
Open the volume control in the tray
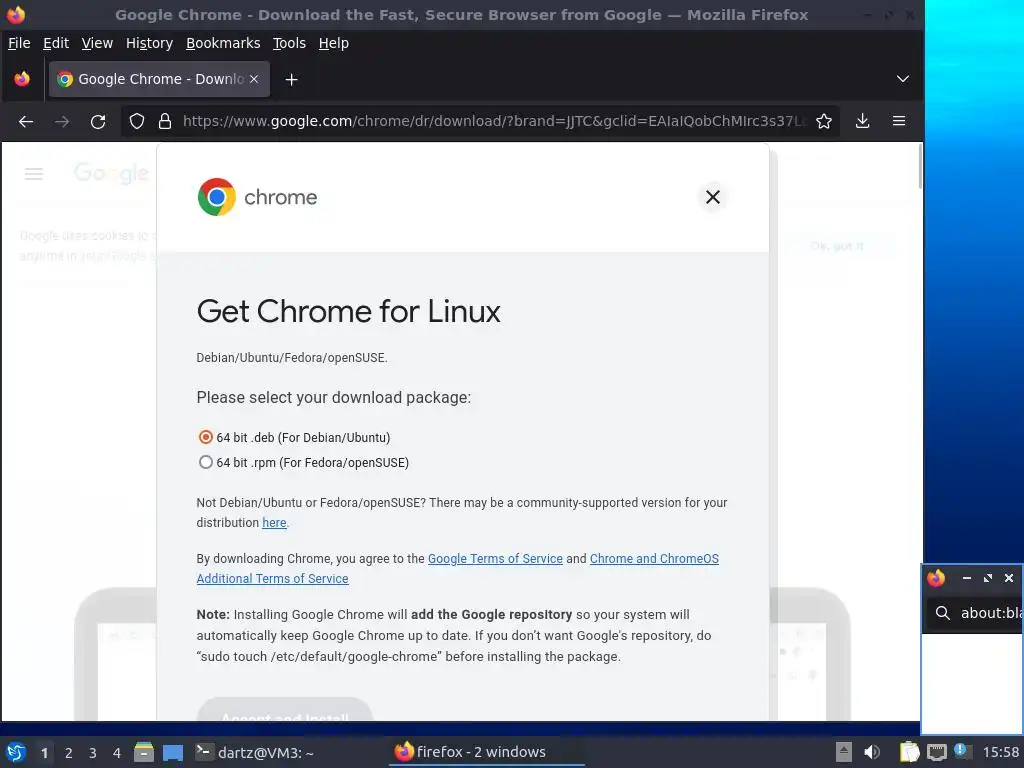point(872,752)
